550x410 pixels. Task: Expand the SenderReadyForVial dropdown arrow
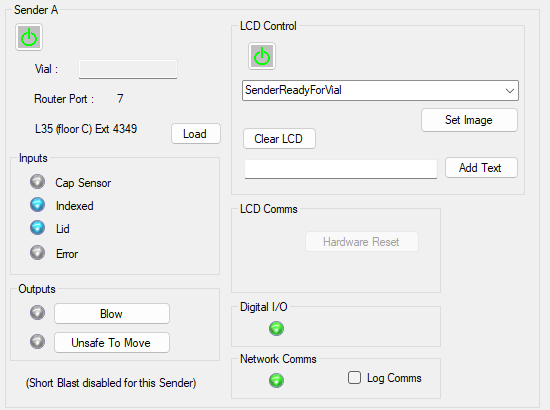coord(510,91)
